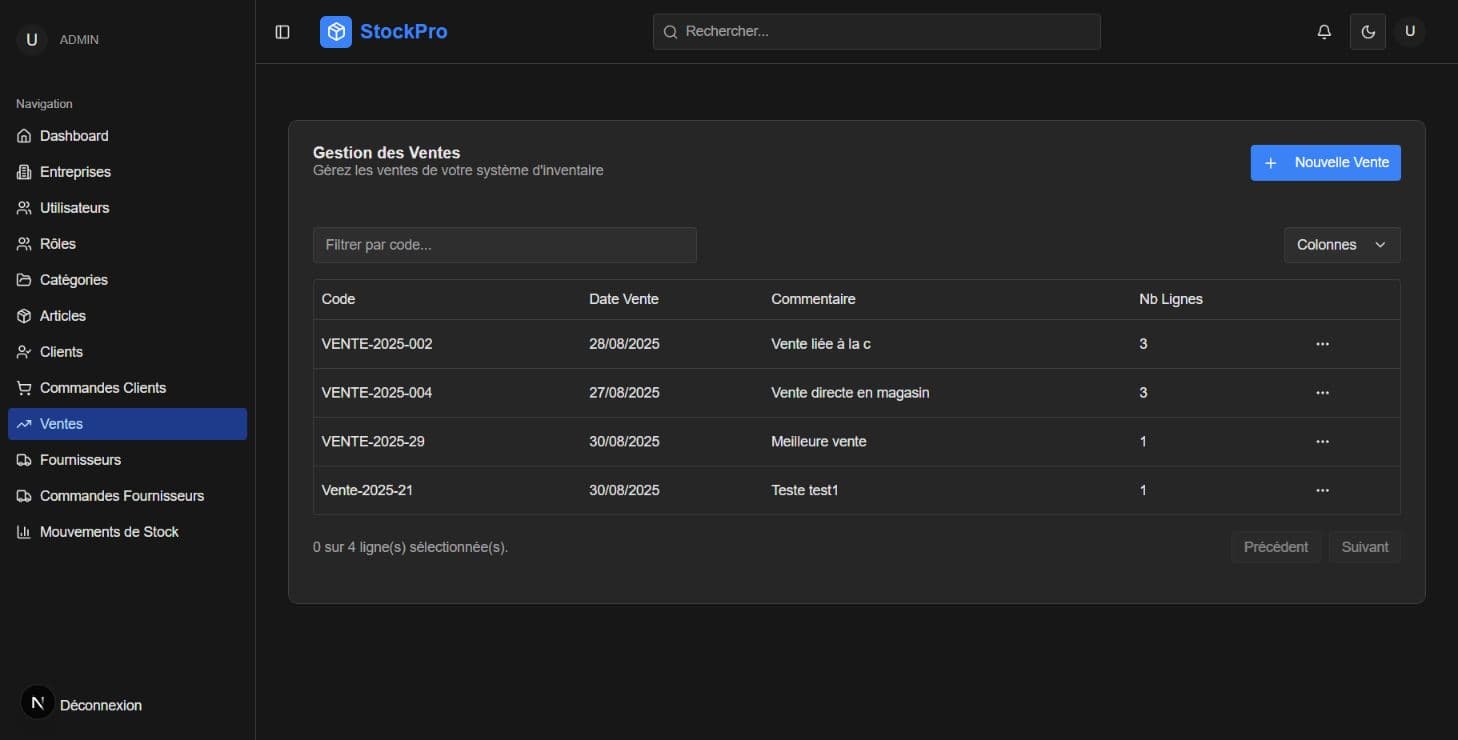This screenshot has height=740, width=1458.
Task: Open the Colonnes dropdown
Action: click(x=1342, y=245)
